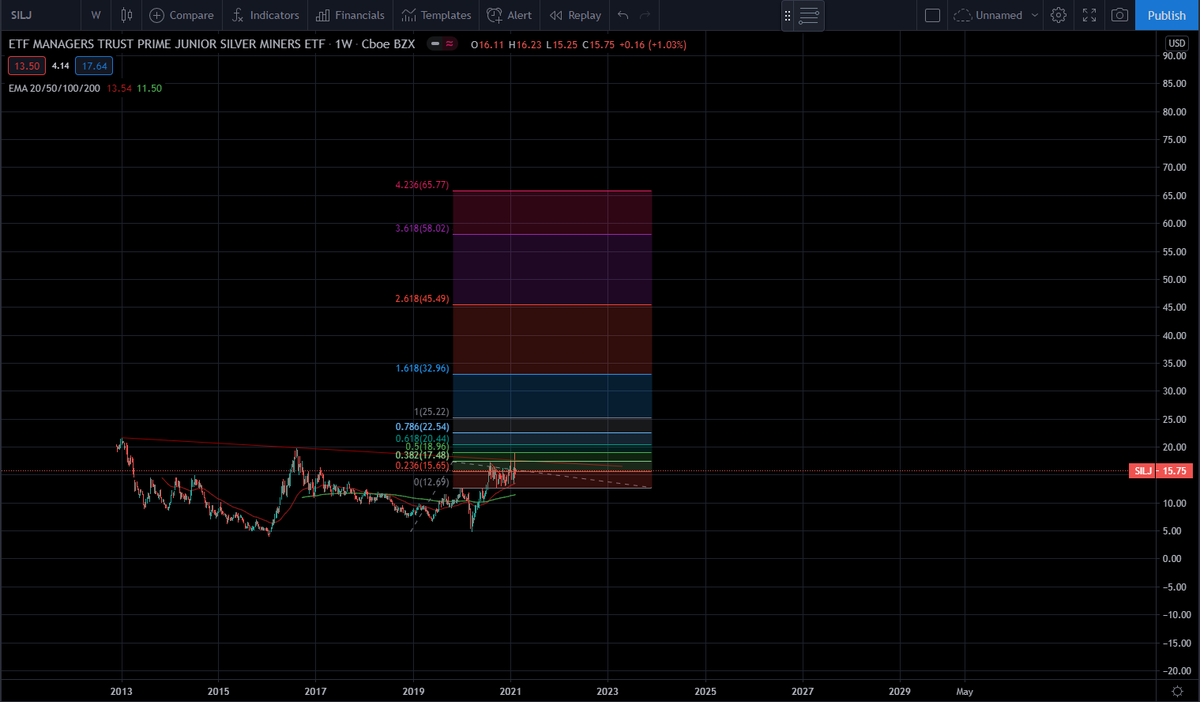Screen dimensions: 1200x702
Task: Click the 2013 label on time axis
Action: (121, 691)
